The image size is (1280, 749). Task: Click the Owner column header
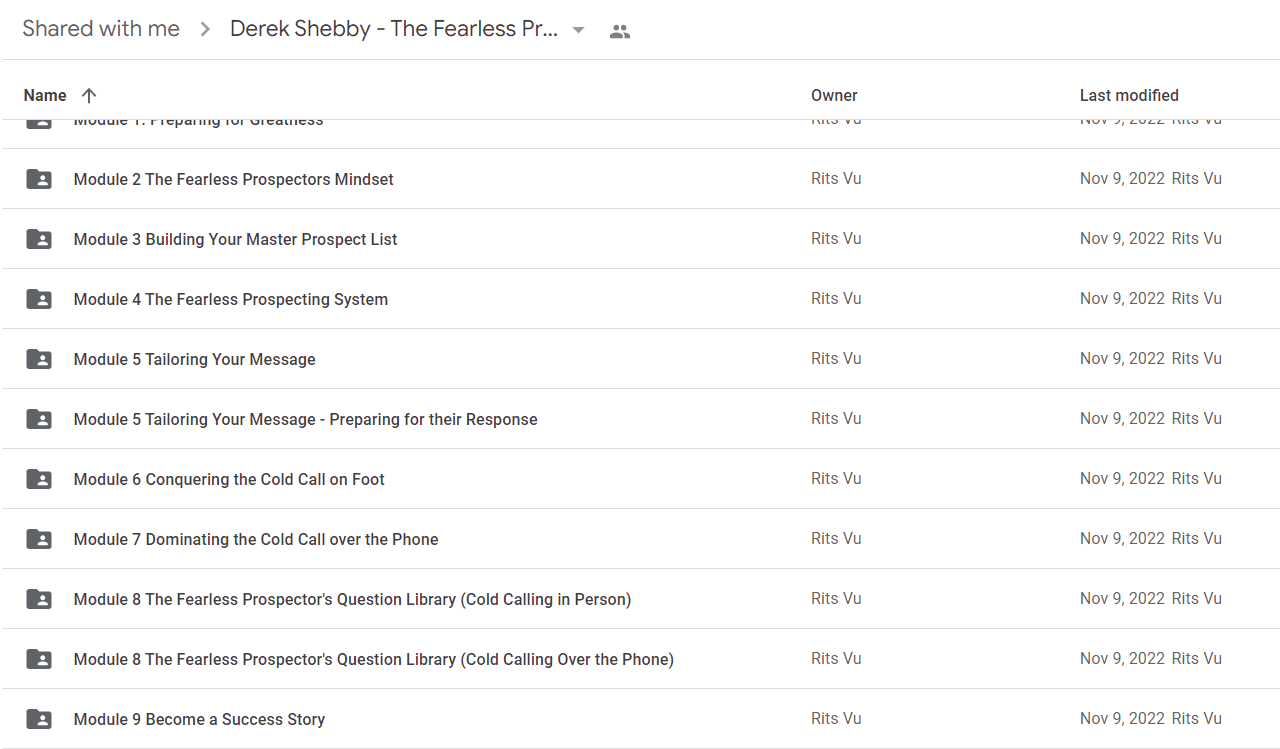coord(834,96)
